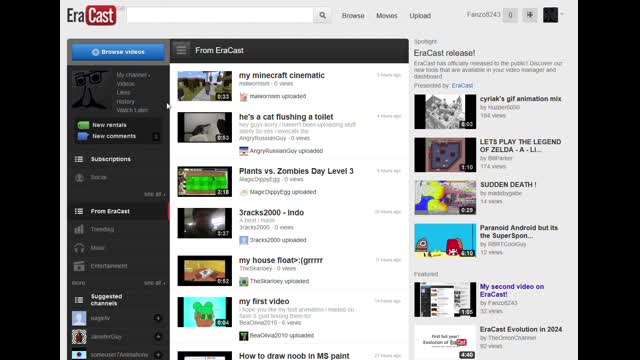Click the Trending bar chart icon

click(x=79, y=229)
